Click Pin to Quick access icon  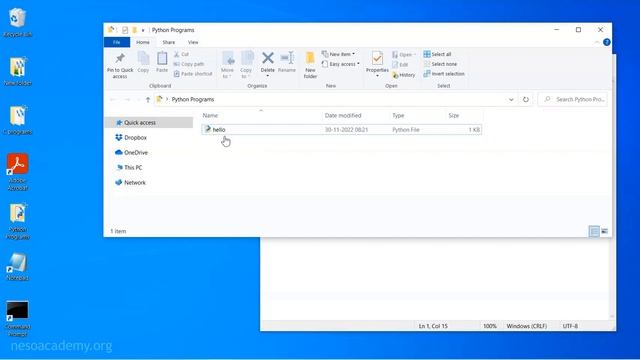120,58
